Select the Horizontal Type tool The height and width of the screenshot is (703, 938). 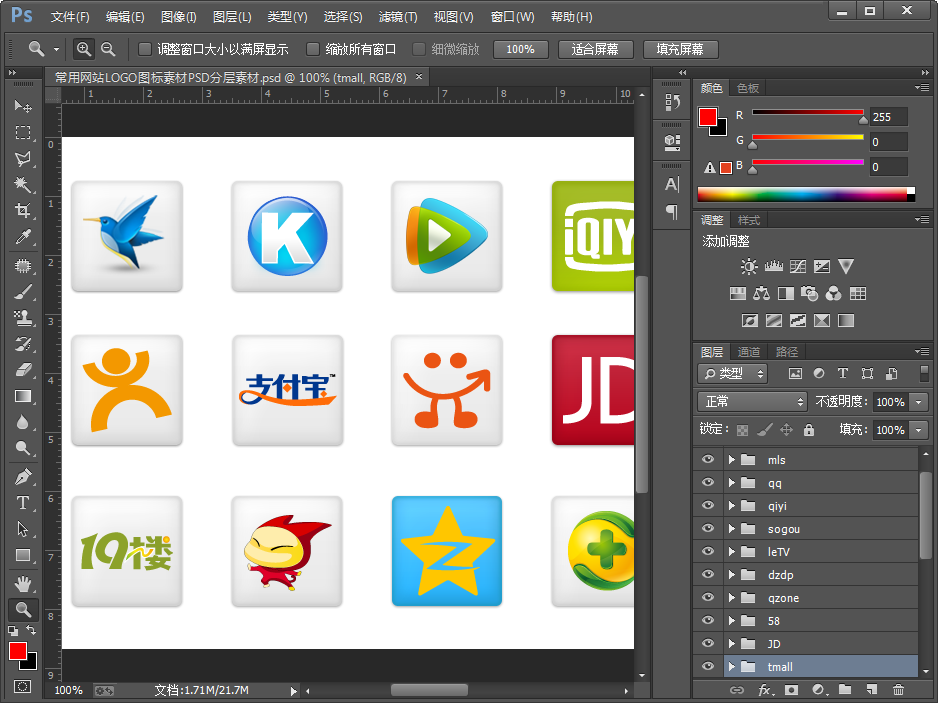[x=22, y=503]
